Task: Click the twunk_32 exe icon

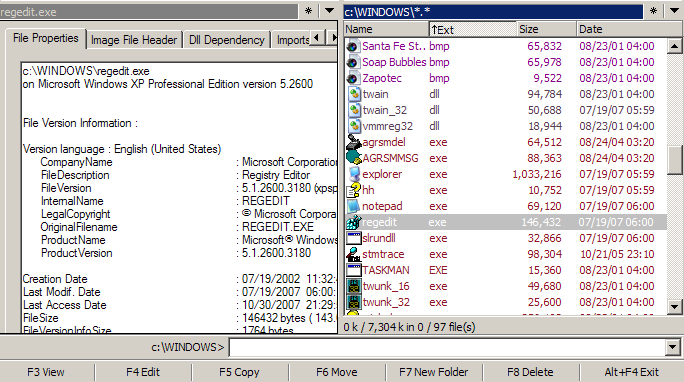Action: 354,302
